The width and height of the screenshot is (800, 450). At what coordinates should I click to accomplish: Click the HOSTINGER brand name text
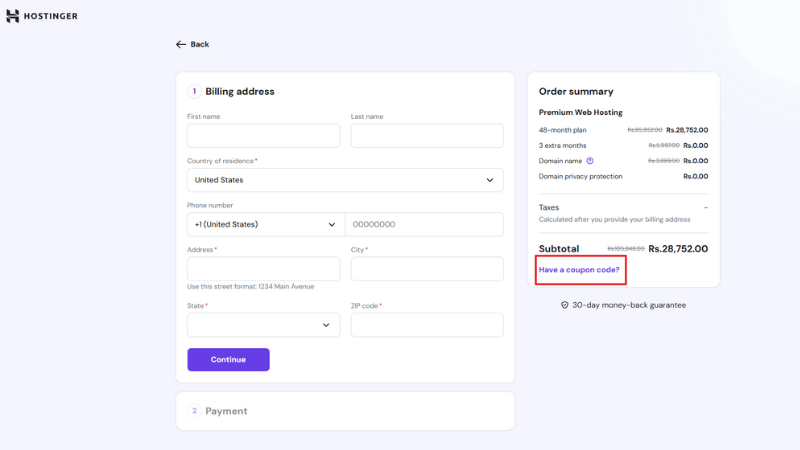tap(51, 16)
